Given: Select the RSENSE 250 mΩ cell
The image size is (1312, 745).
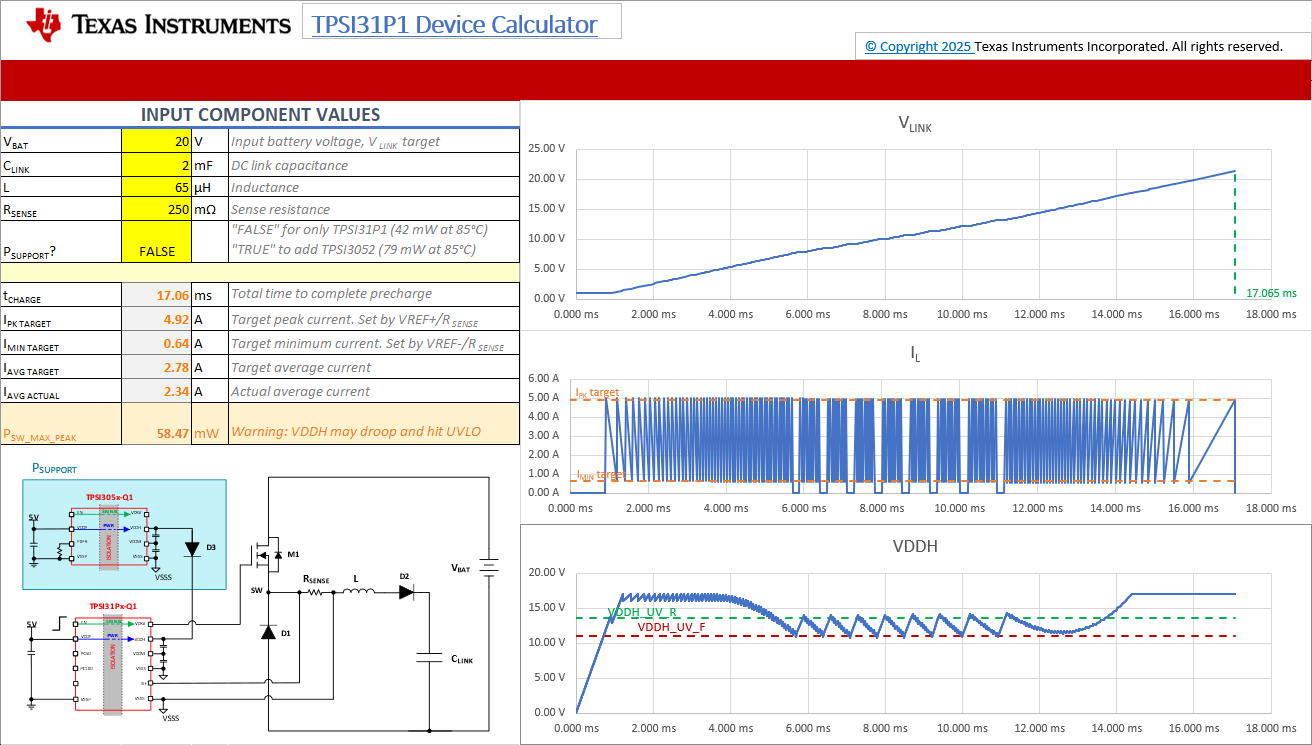Looking at the screenshot, I should [156, 211].
